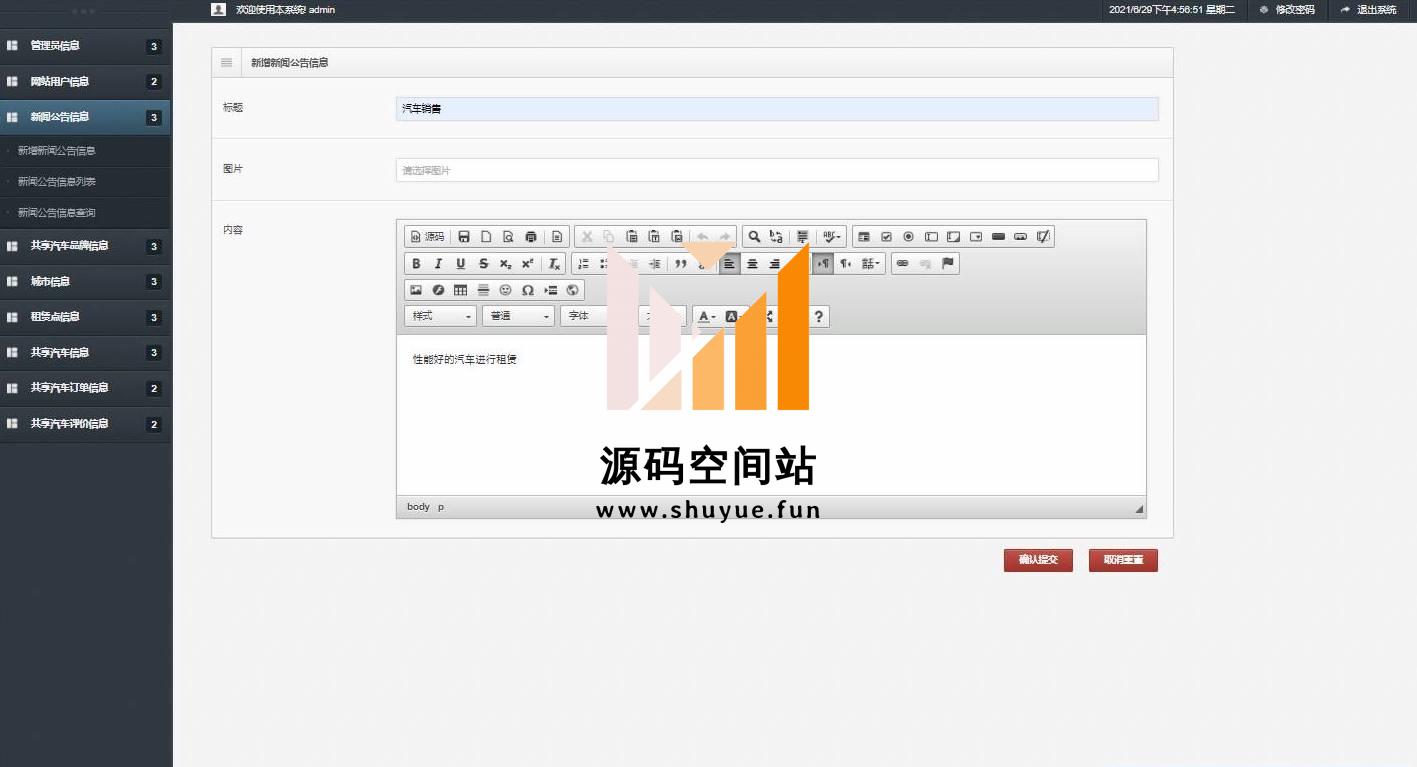This screenshot has height=767, width=1417.
Task: Open the Set Language dropdown in editor
Action: [x=871, y=264]
